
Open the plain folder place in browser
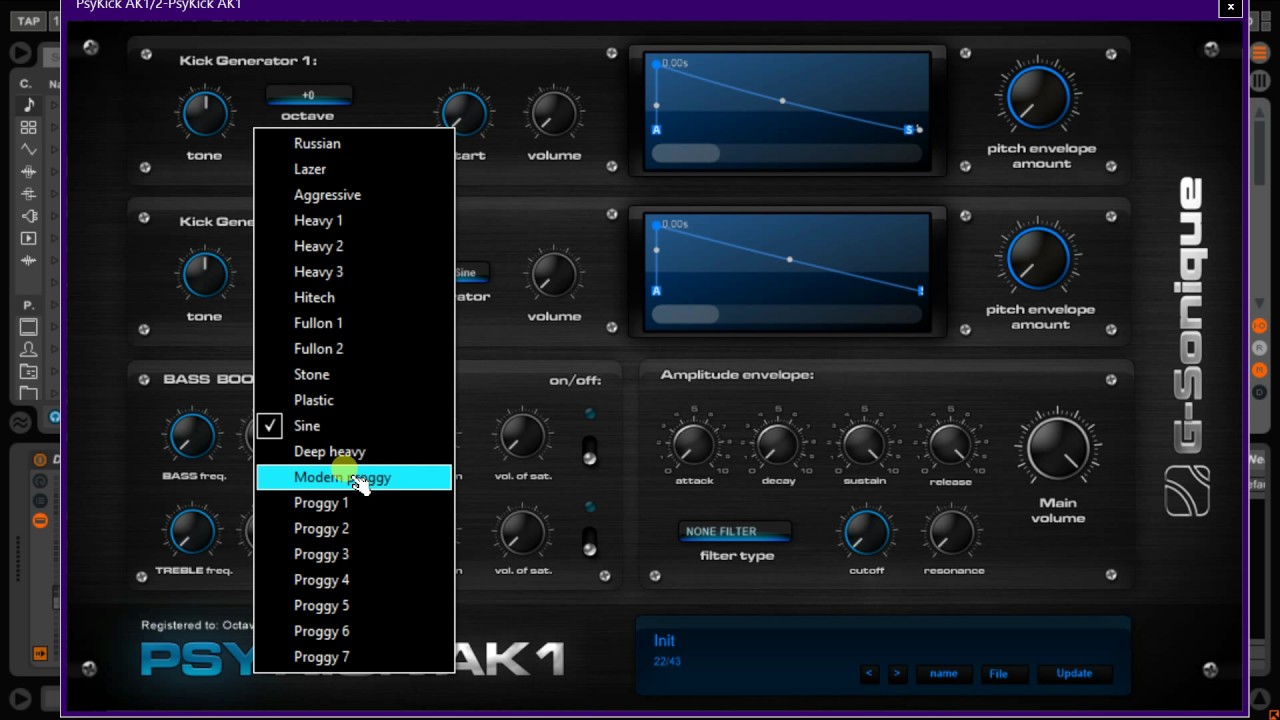[x=28, y=393]
